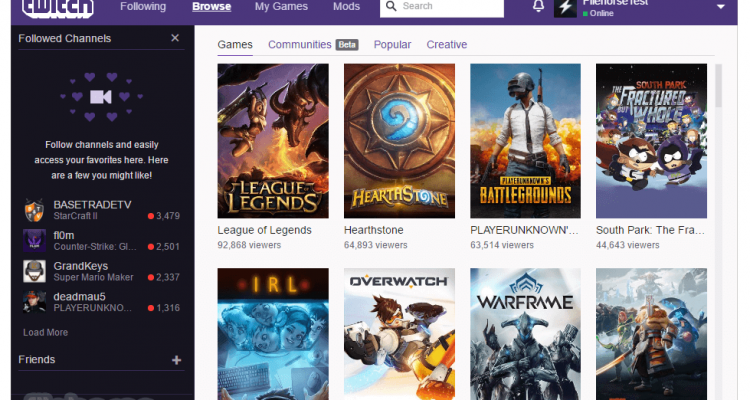Image resolution: width=750 pixels, height=400 pixels.
Task: Open the notifications bell
Action: pos(539,6)
